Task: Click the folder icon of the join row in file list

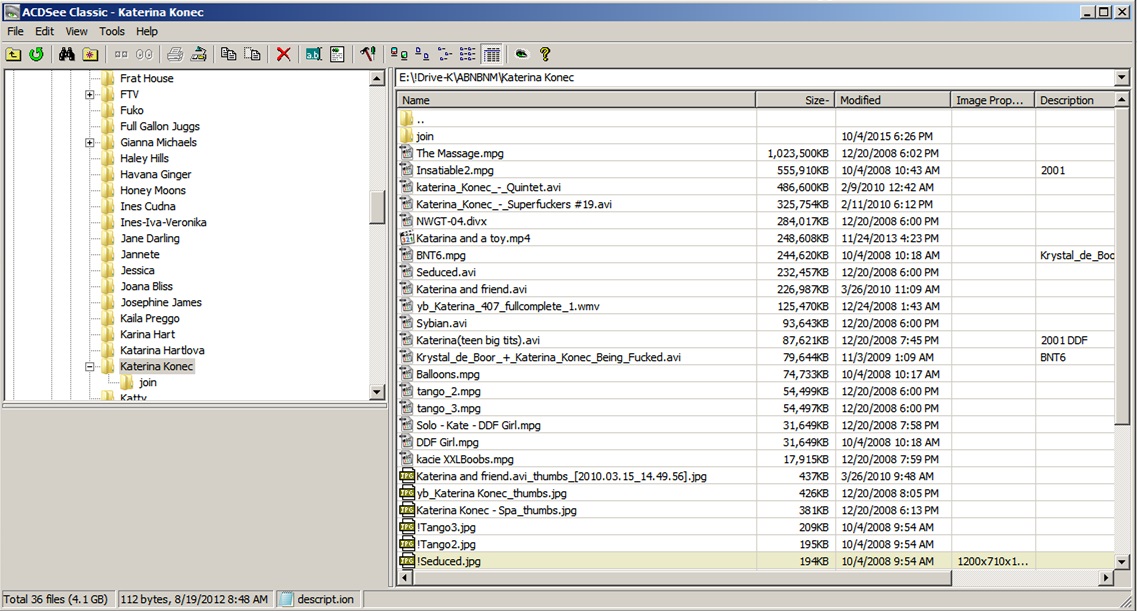Action: point(406,136)
